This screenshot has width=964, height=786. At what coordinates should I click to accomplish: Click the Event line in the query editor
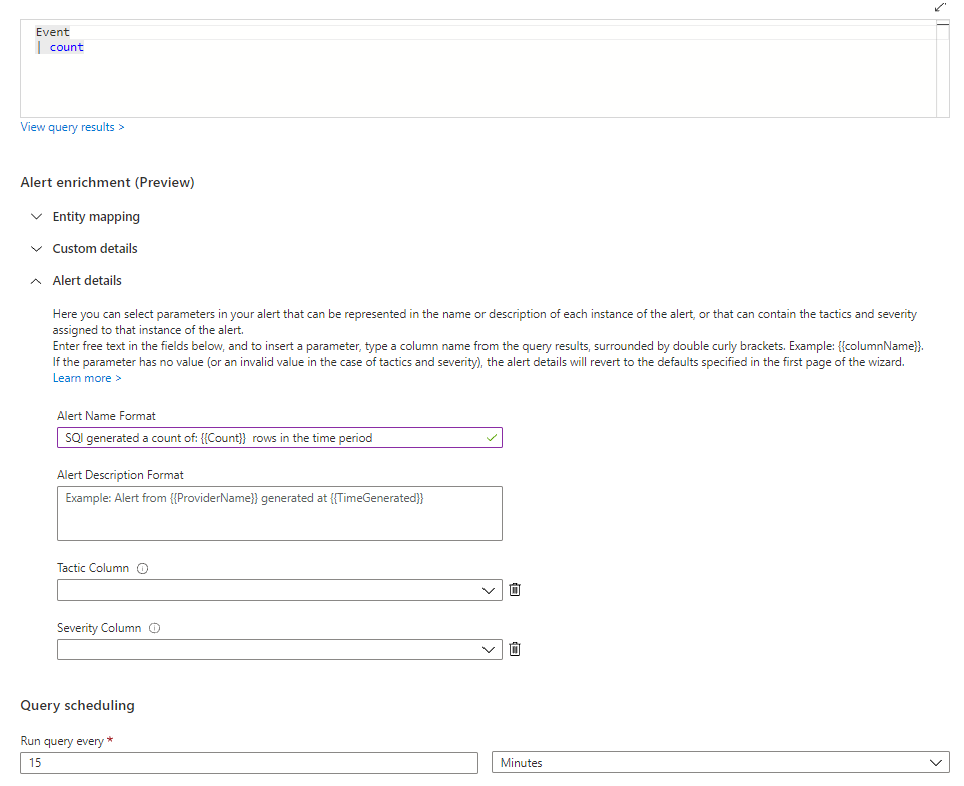53,32
